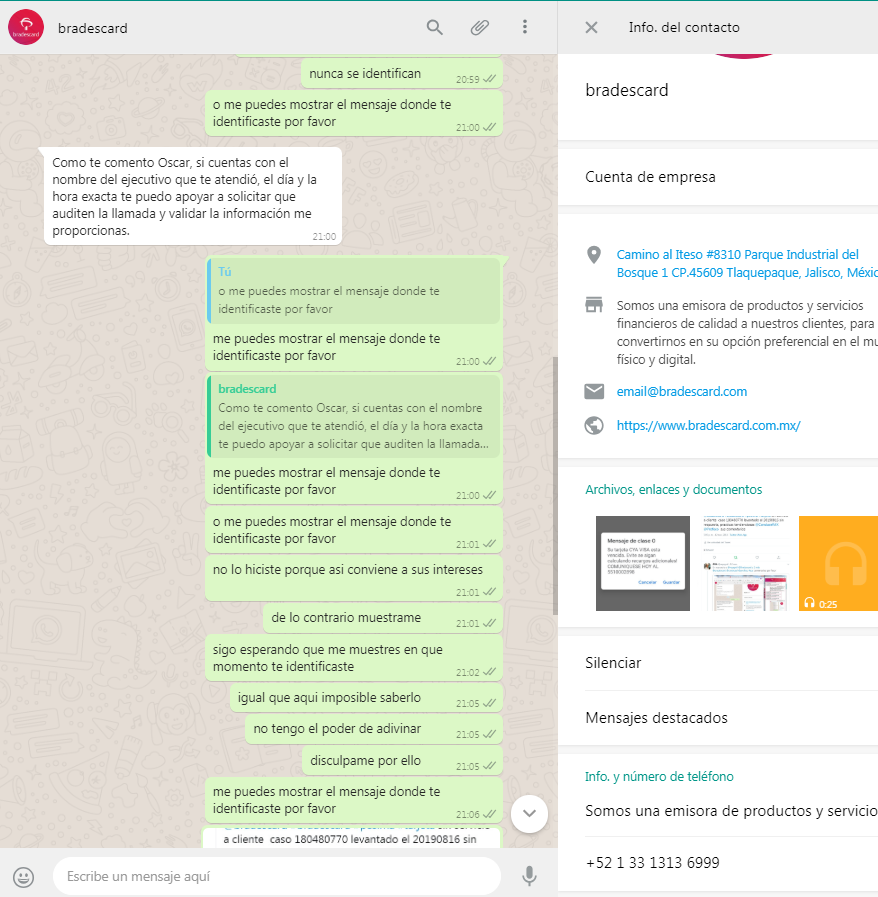Click the location pin icon beside address
Image resolution: width=878 pixels, height=897 pixels.
(594, 255)
